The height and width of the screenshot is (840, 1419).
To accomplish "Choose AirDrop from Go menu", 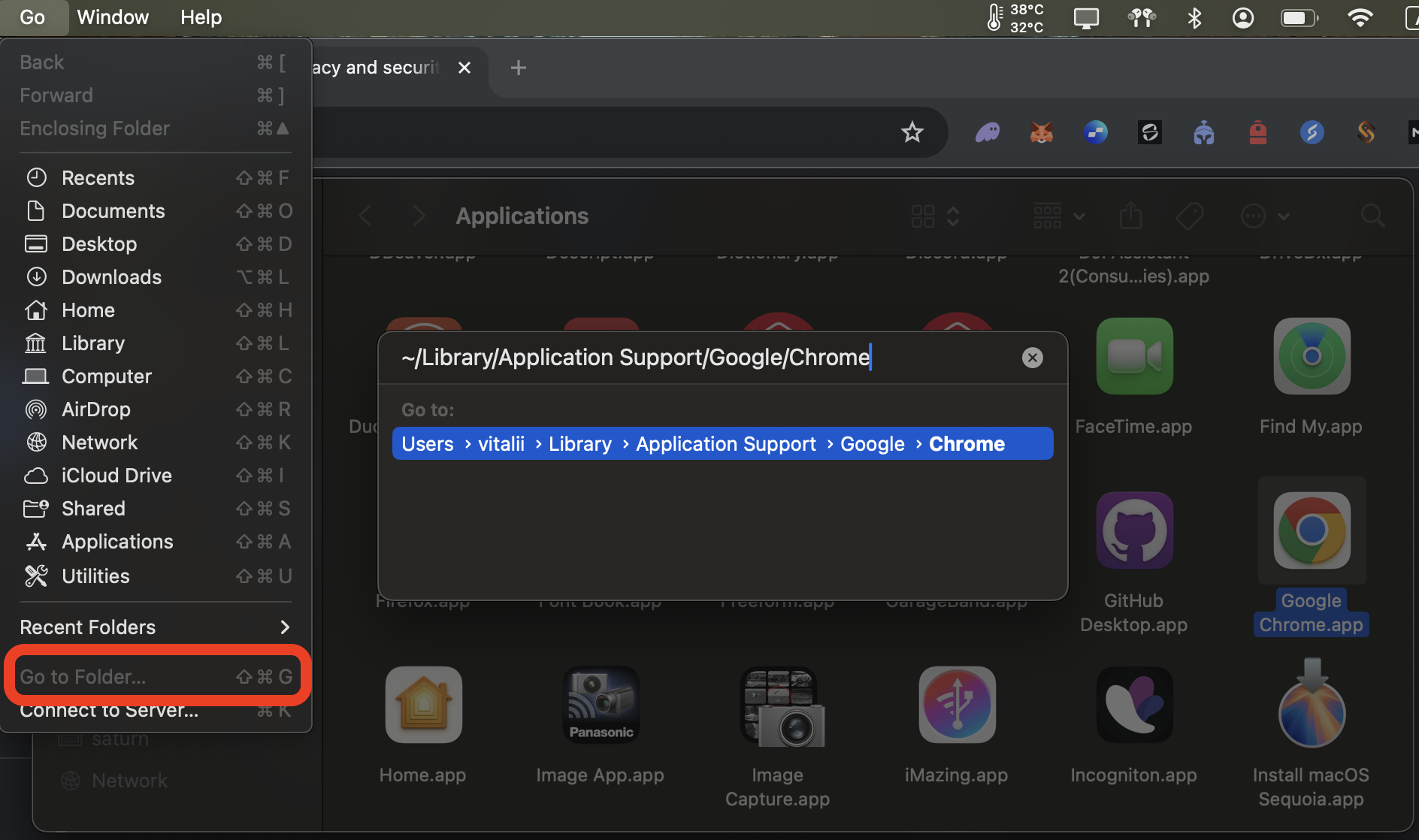I will (156, 409).
